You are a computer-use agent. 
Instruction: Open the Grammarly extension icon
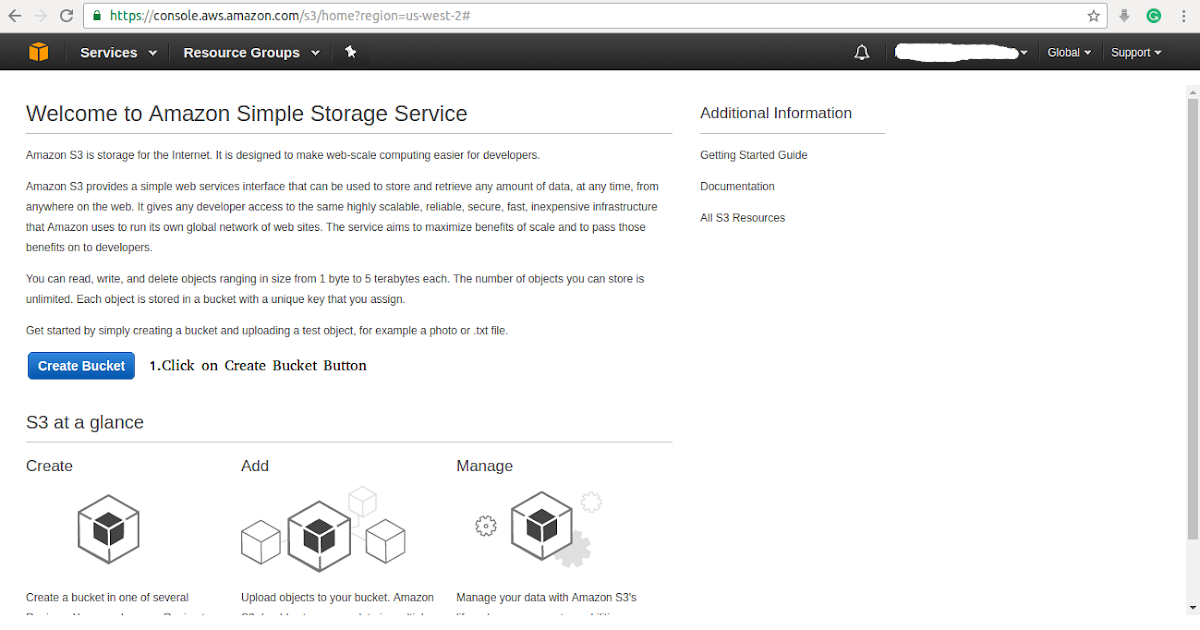1152,16
